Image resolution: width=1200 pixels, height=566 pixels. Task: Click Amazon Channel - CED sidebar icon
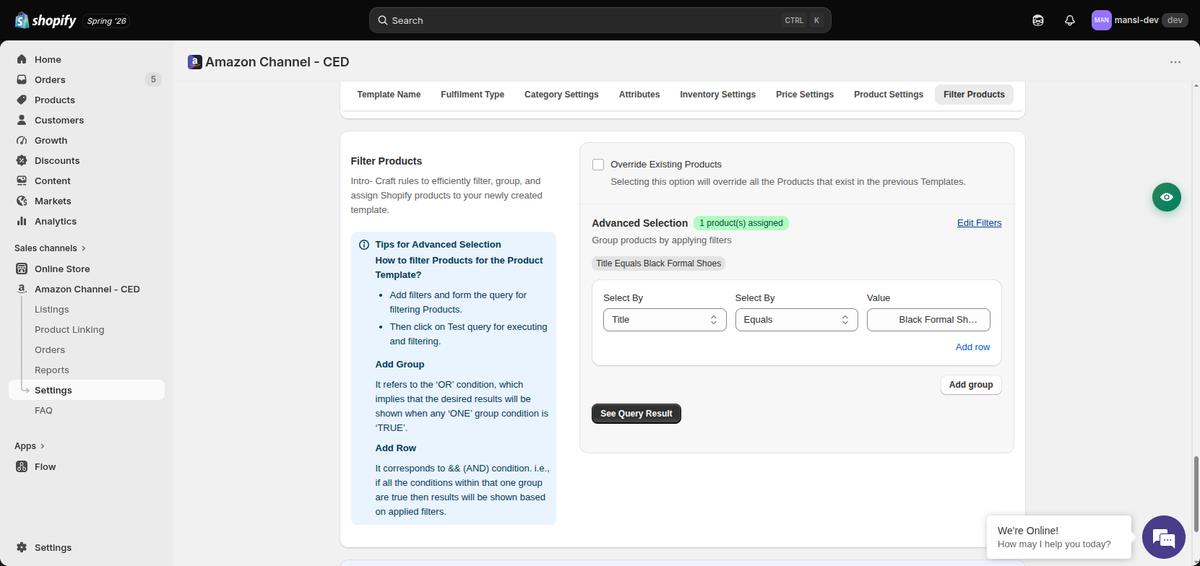click(x=22, y=289)
